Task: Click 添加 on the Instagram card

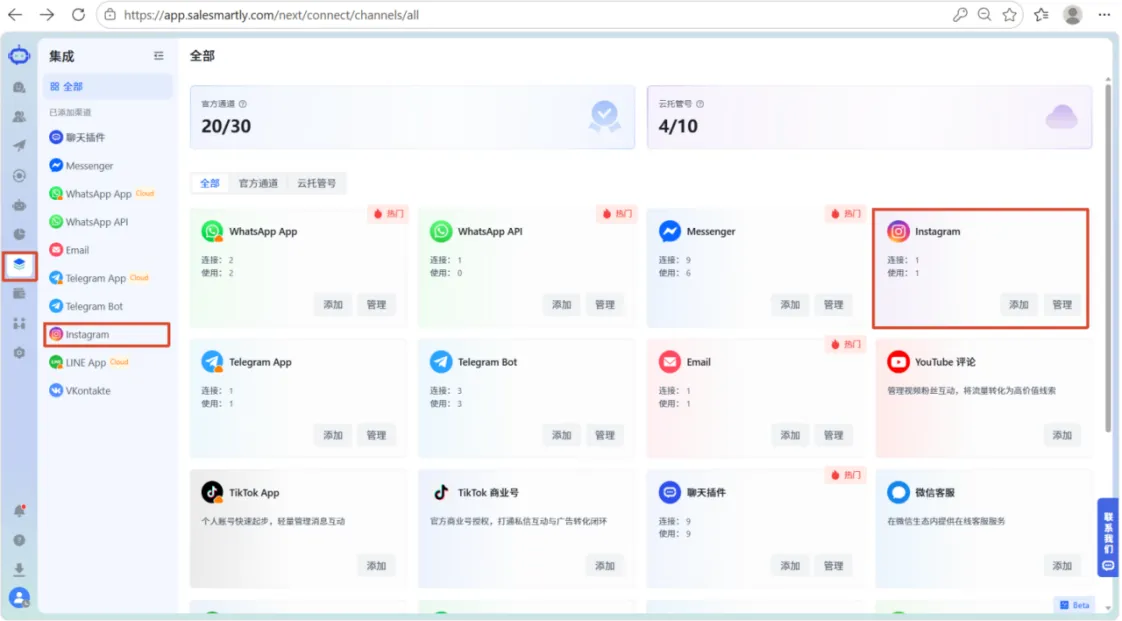Action: pyautogui.click(x=1019, y=305)
